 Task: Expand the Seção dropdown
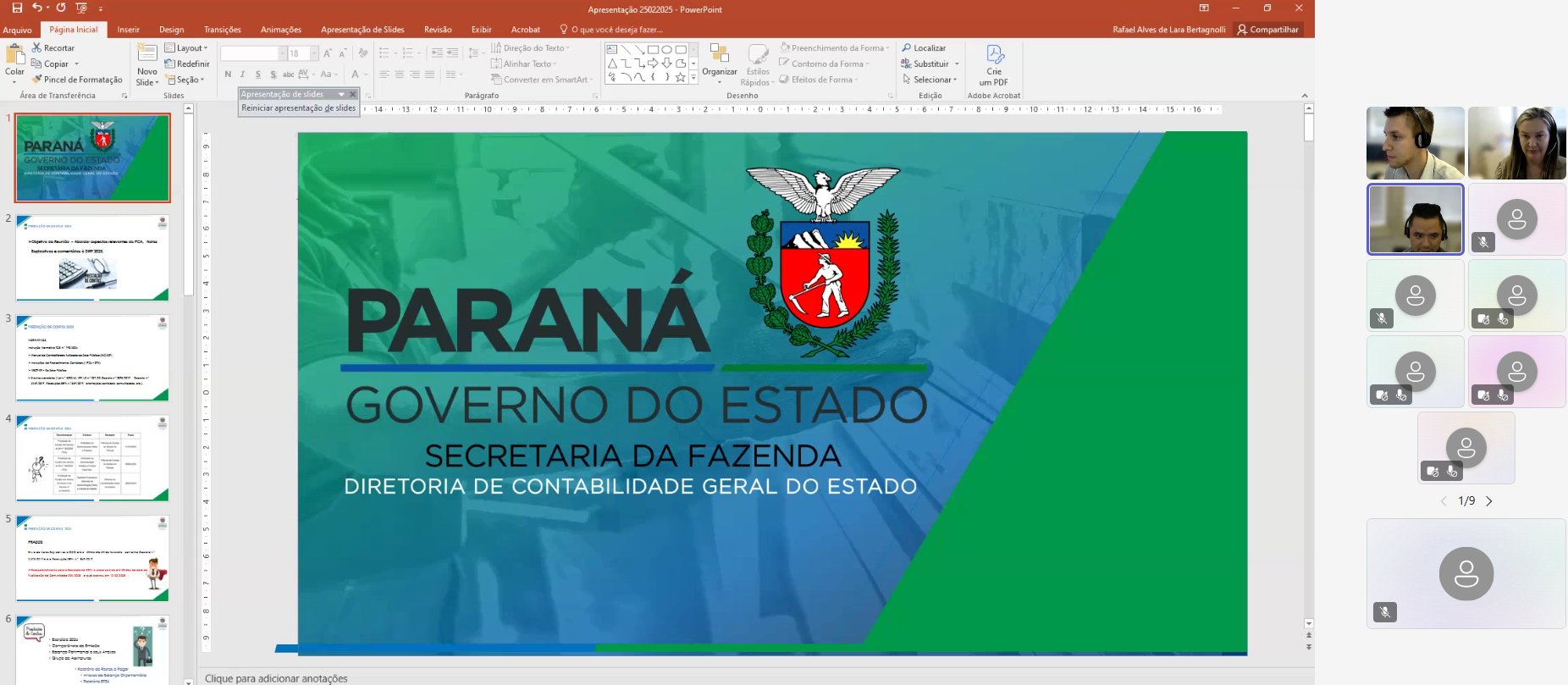186,80
